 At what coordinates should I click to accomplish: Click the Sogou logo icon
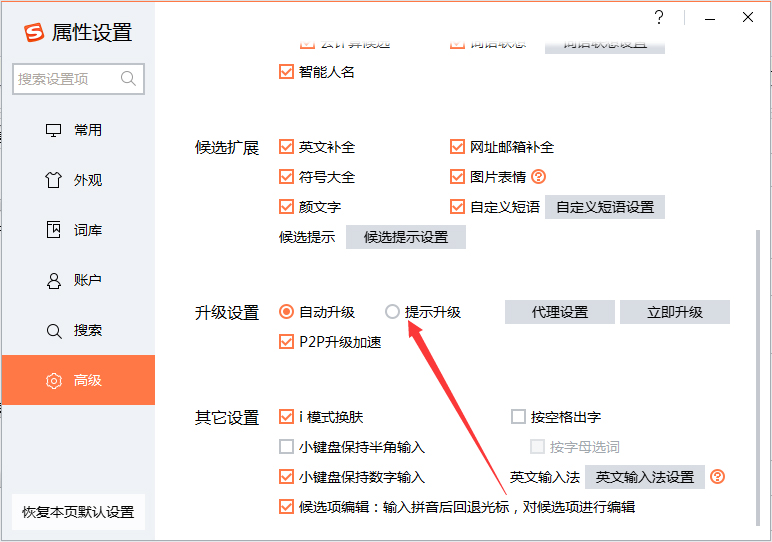pyautogui.click(x=34, y=32)
